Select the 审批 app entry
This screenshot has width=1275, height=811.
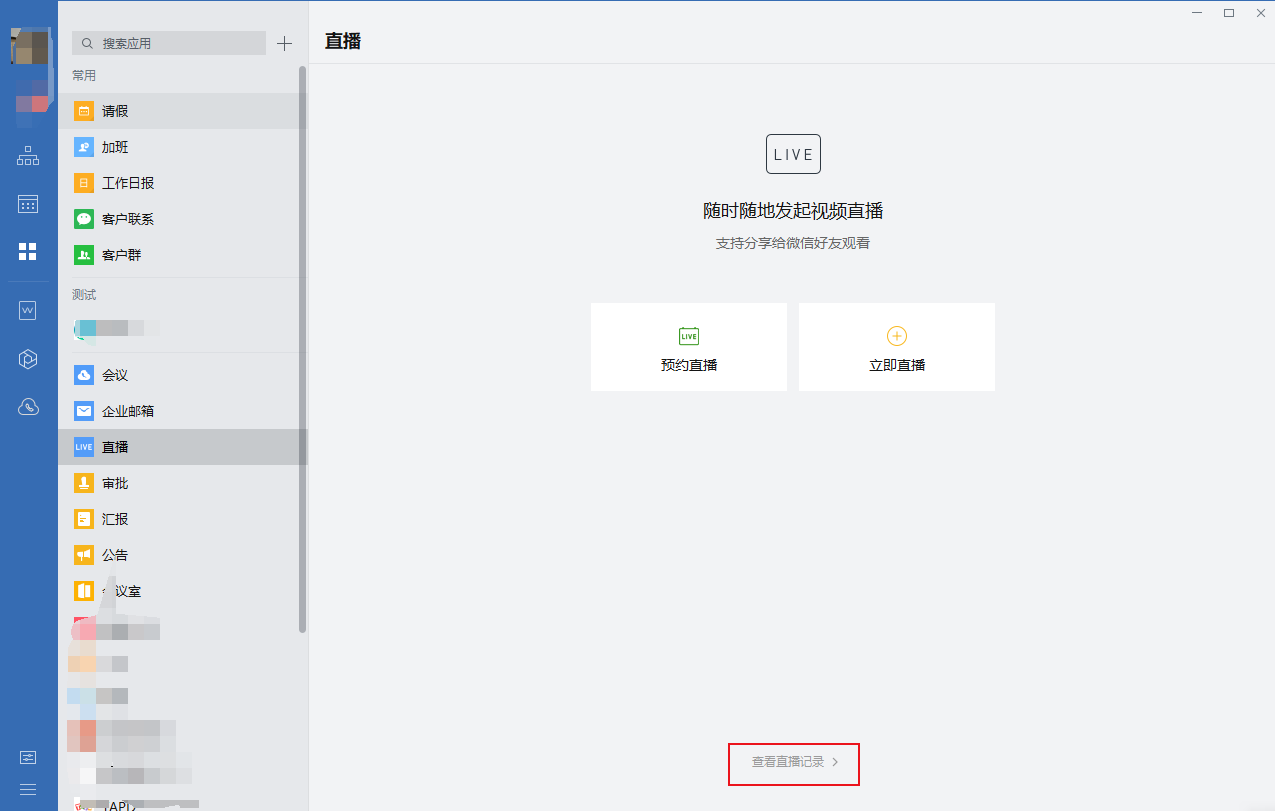pyautogui.click(x=115, y=483)
